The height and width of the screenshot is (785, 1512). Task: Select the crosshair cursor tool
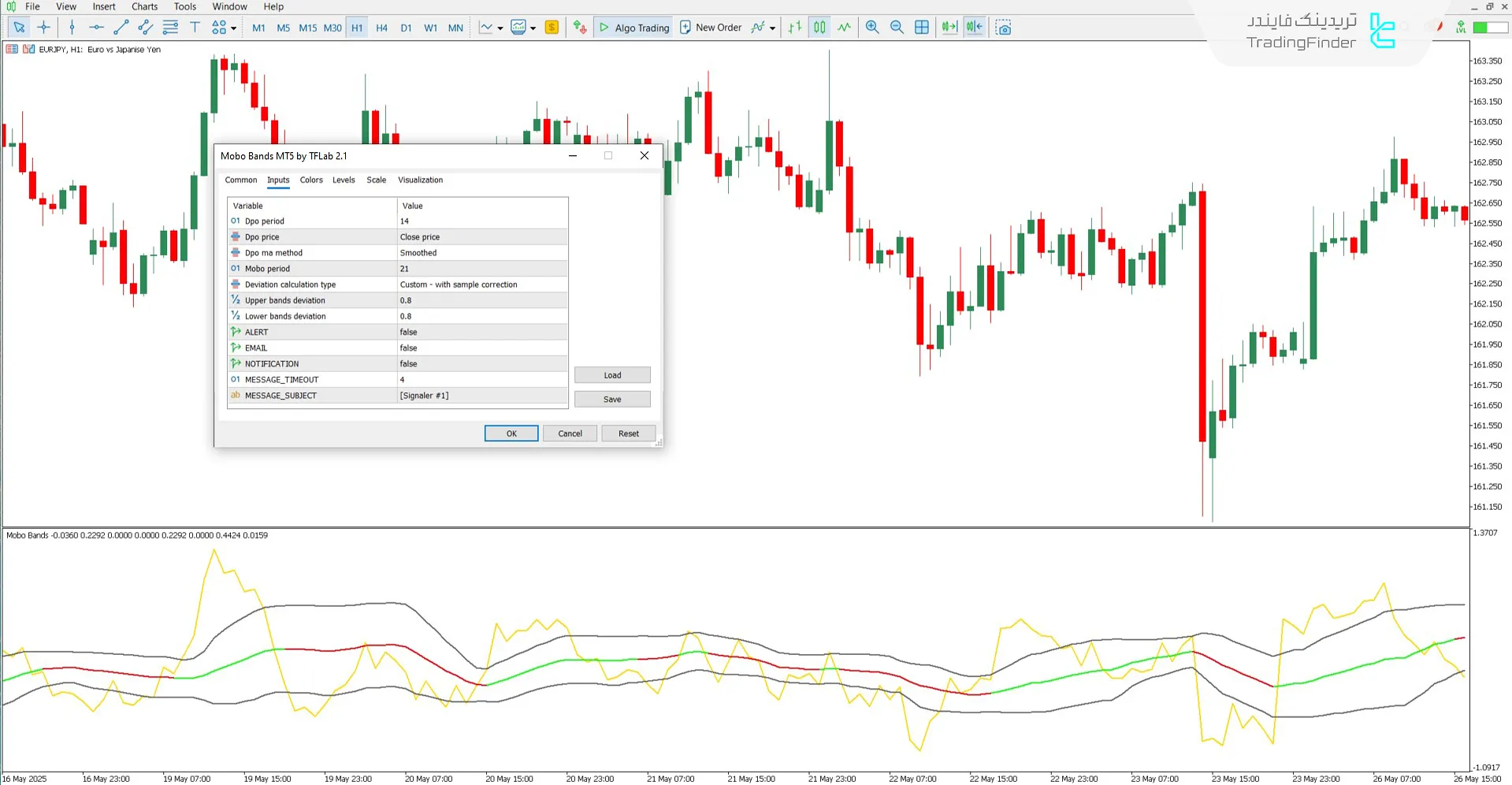pyautogui.click(x=44, y=28)
